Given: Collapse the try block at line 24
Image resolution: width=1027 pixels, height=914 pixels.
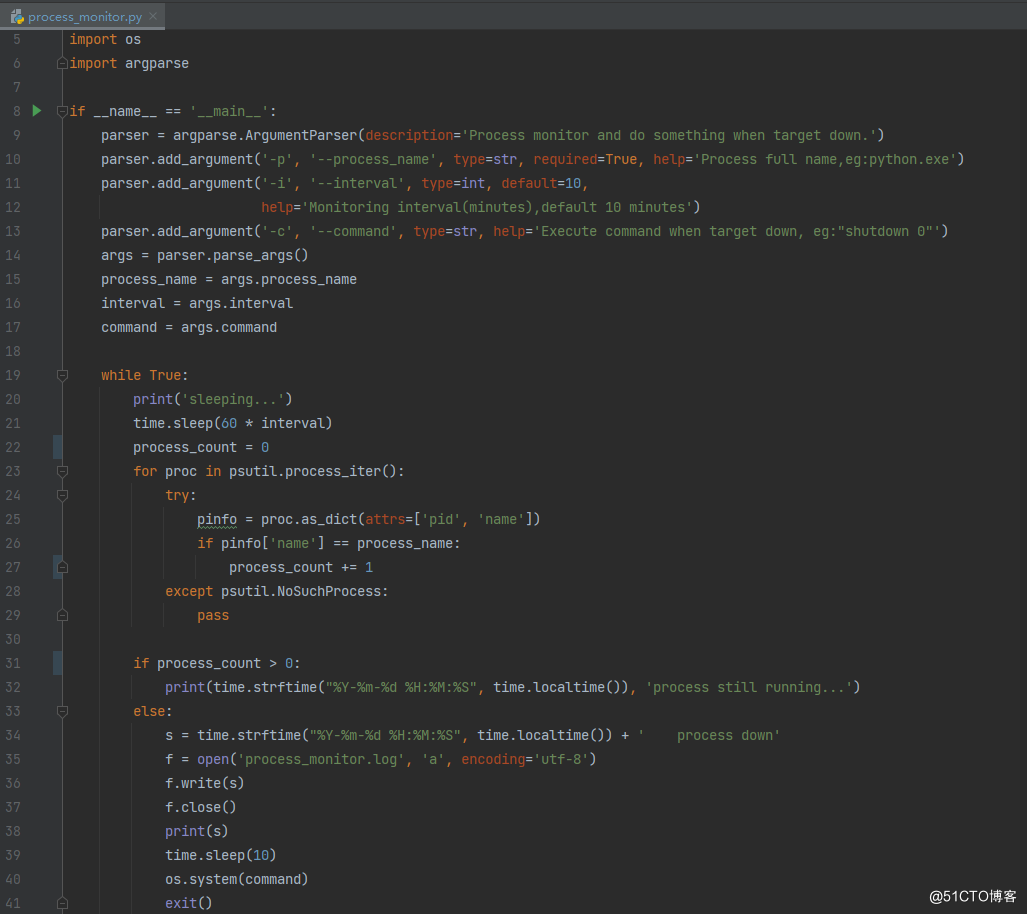Looking at the screenshot, I should pyautogui.click(x=62, y=495).
